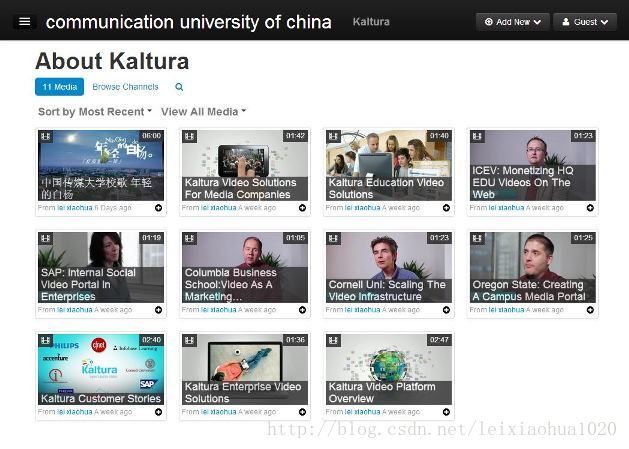
Task: Click the 06:00 duration badge
Action: coord(151,136)
